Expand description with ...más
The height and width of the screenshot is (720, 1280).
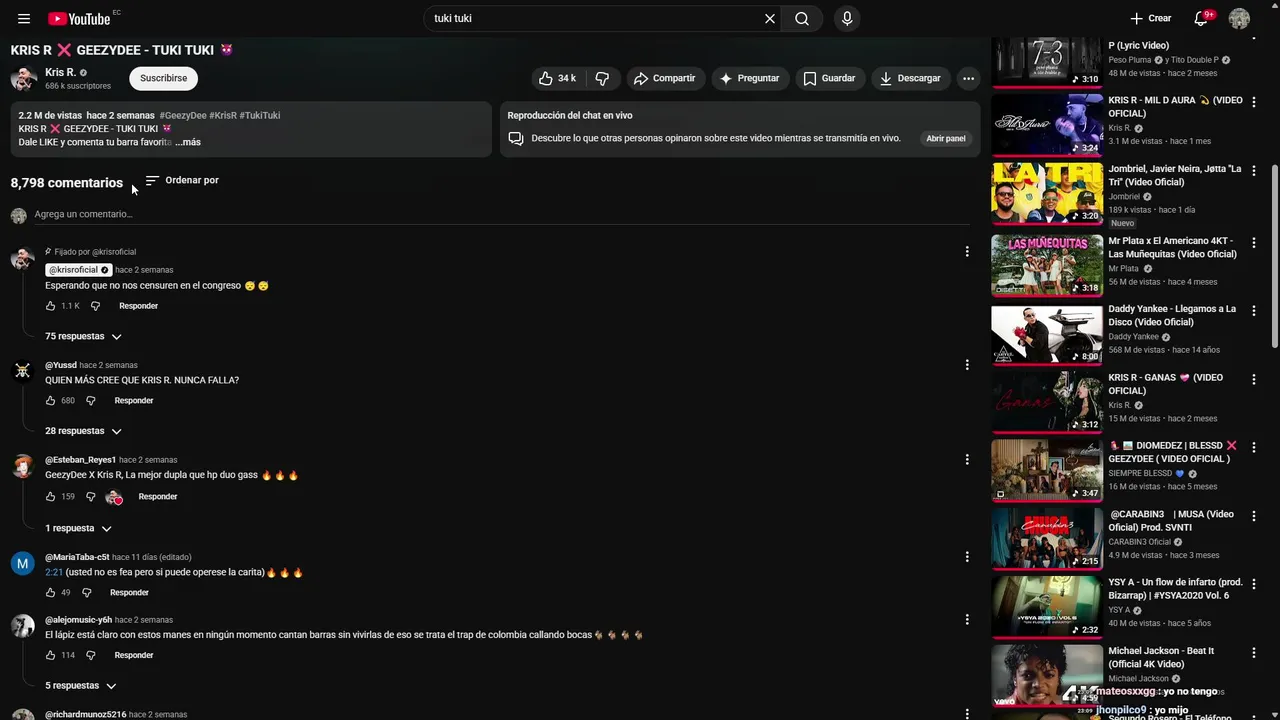[188, 142]
